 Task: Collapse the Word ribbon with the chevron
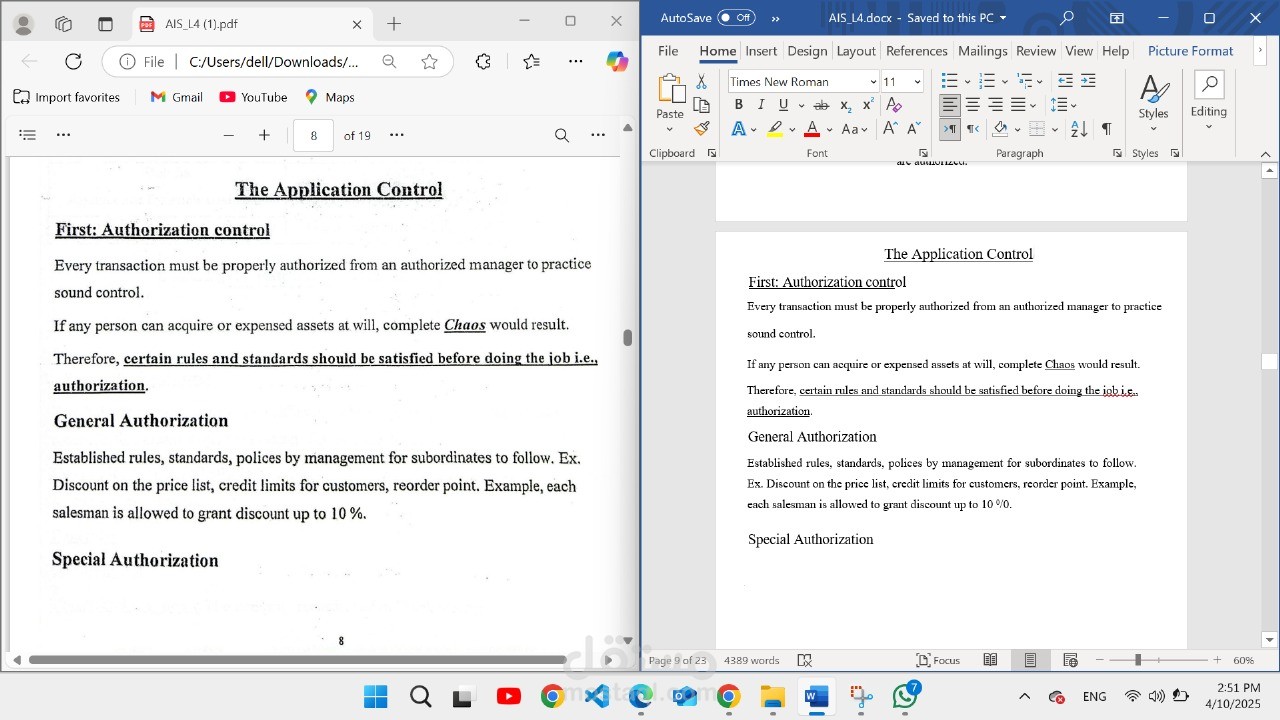click(1265, 154)
